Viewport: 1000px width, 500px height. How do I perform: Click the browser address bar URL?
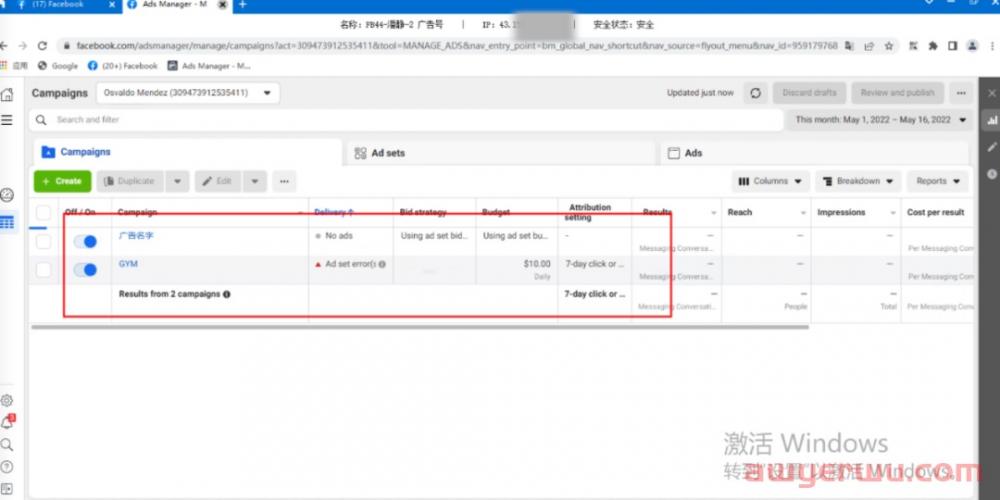point(457,46)
